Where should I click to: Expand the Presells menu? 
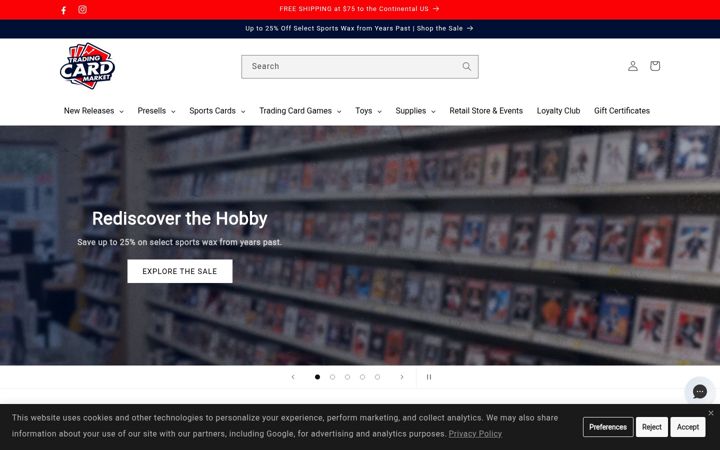pos(157,111)
